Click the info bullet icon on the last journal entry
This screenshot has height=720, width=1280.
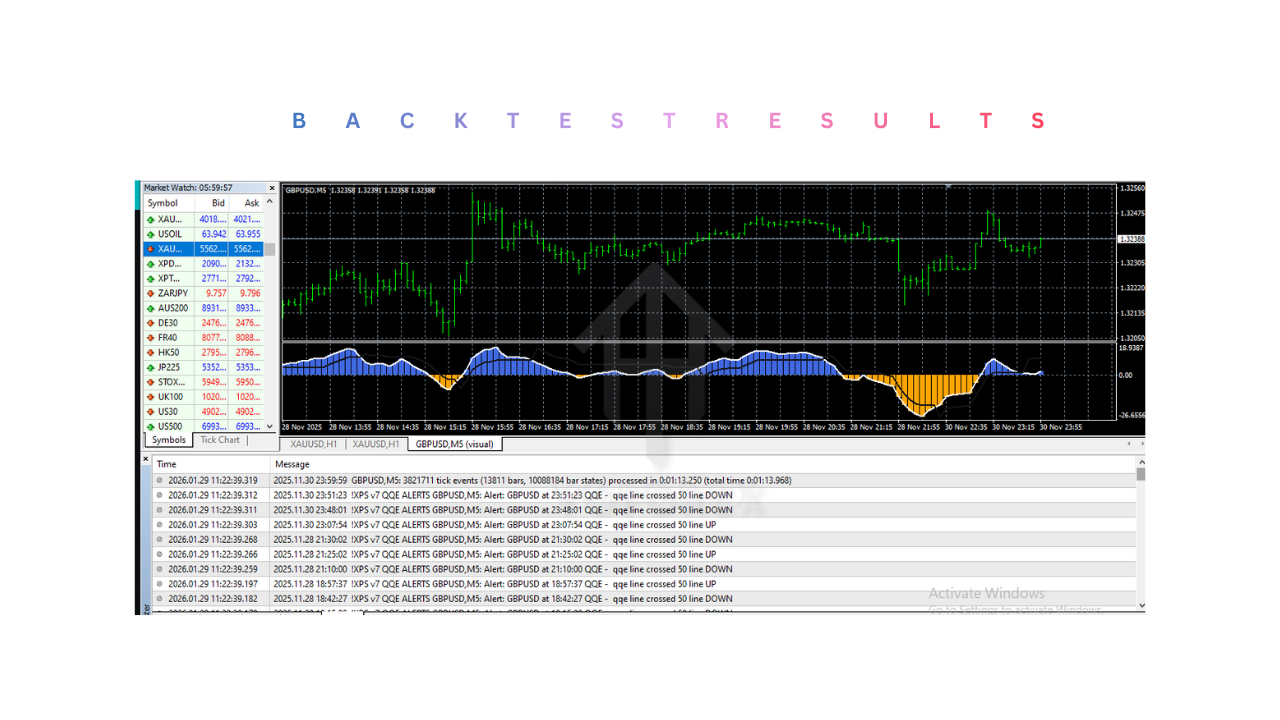[x=158, y=598]
